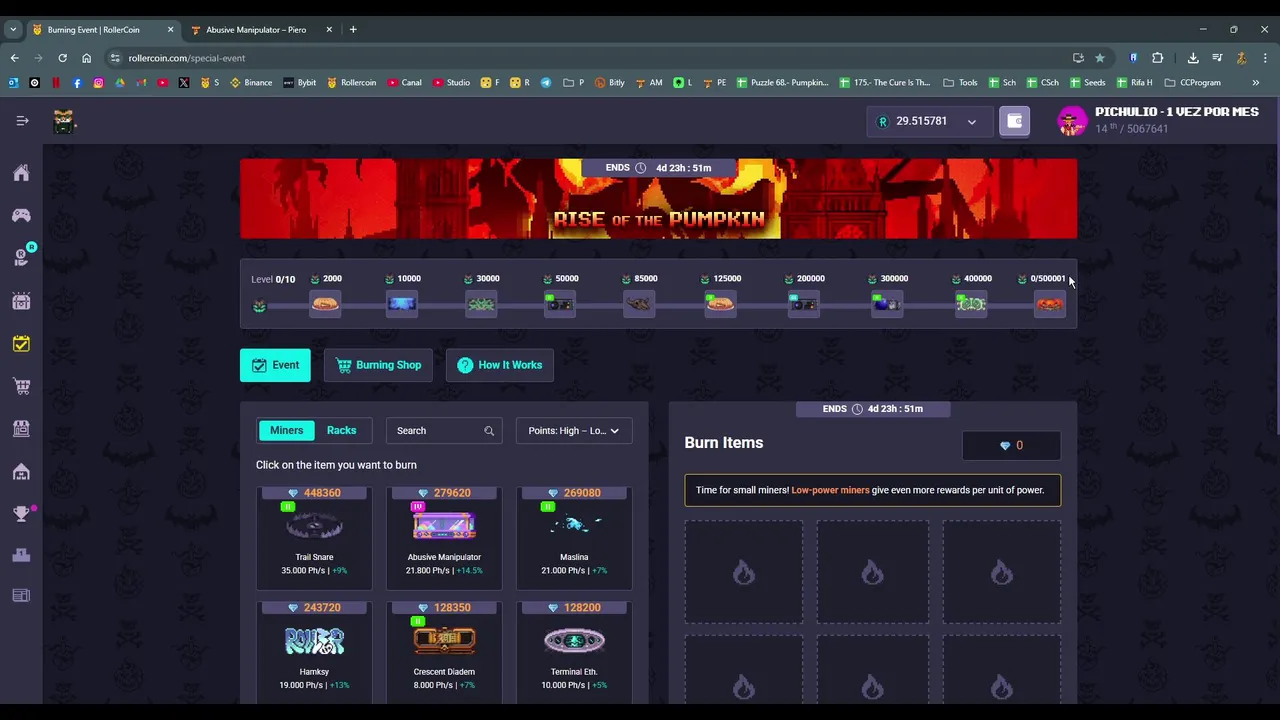Select the 2000 points hamburger reward
This screenshot has height=720, width=1280.
[x=325, y=304]
